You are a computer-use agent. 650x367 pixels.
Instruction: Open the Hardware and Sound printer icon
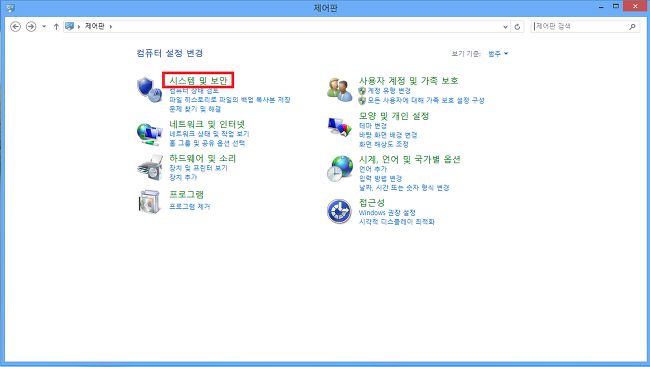150,168
